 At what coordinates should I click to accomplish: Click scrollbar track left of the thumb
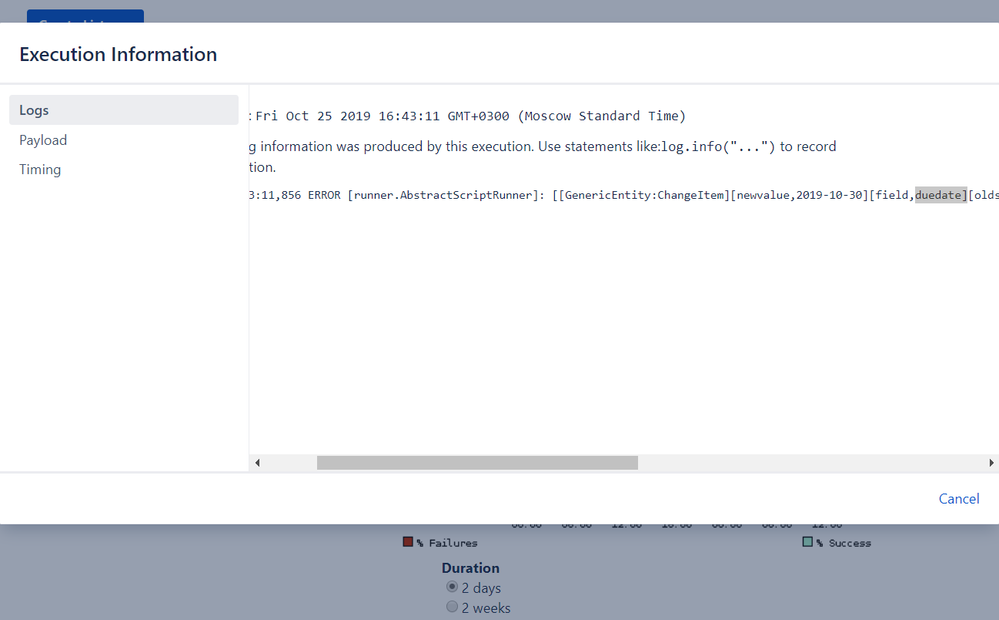coord(290,463)
